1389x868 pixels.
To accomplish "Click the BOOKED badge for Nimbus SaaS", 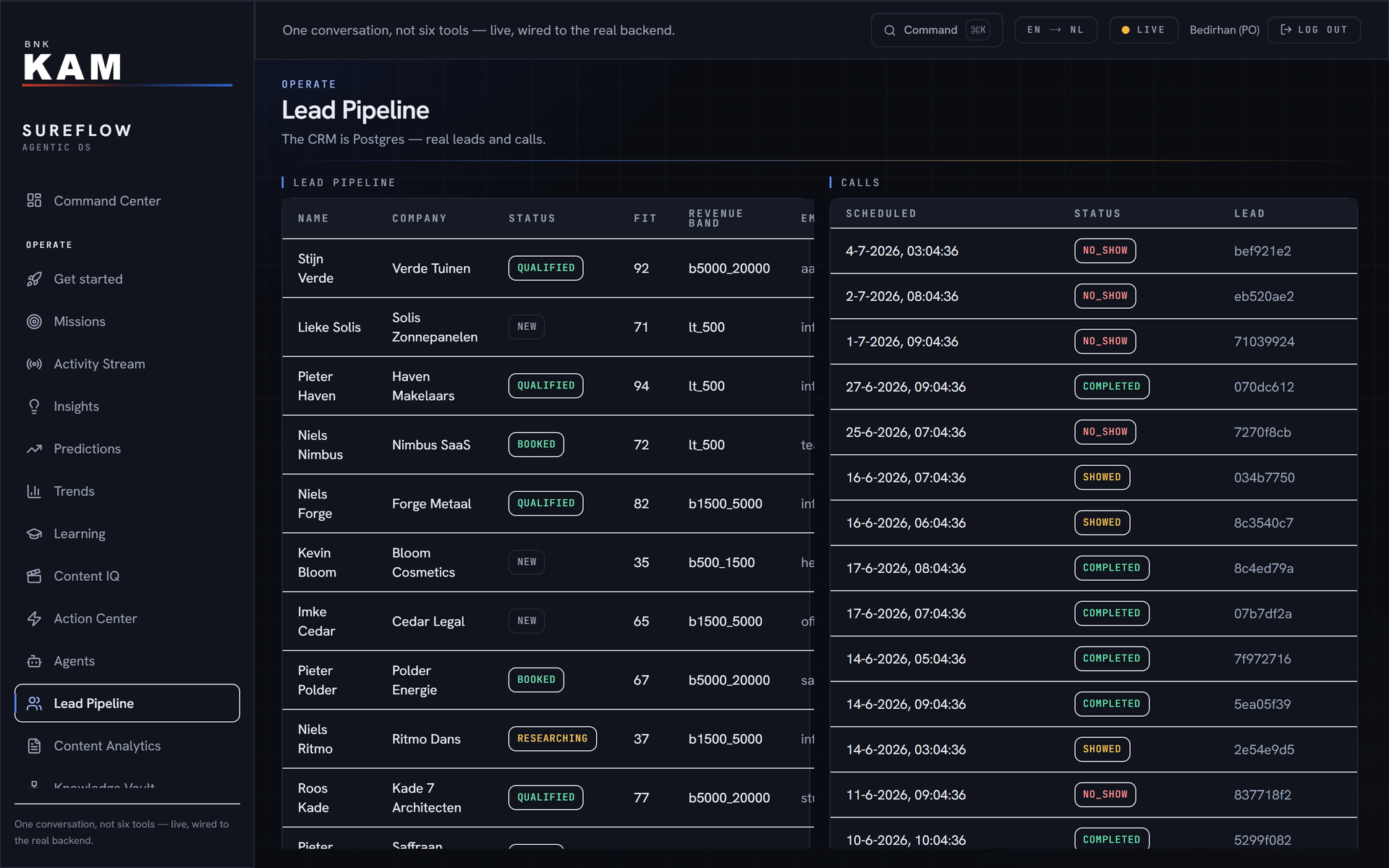I will (x=536, y=444).
